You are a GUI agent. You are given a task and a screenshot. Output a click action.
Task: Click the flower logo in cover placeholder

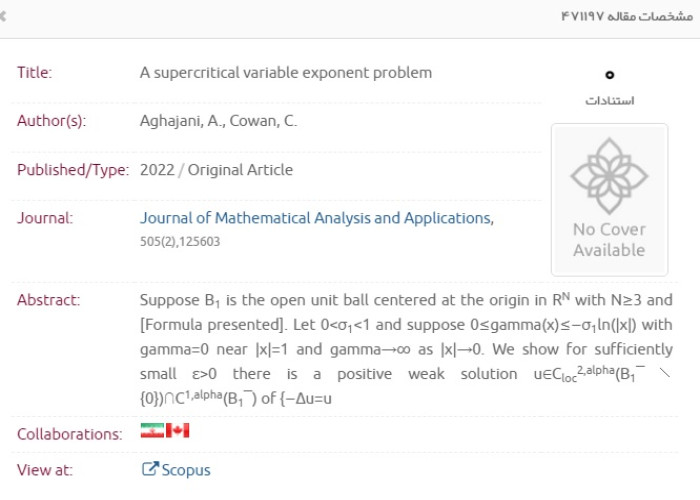pos(609,175)
